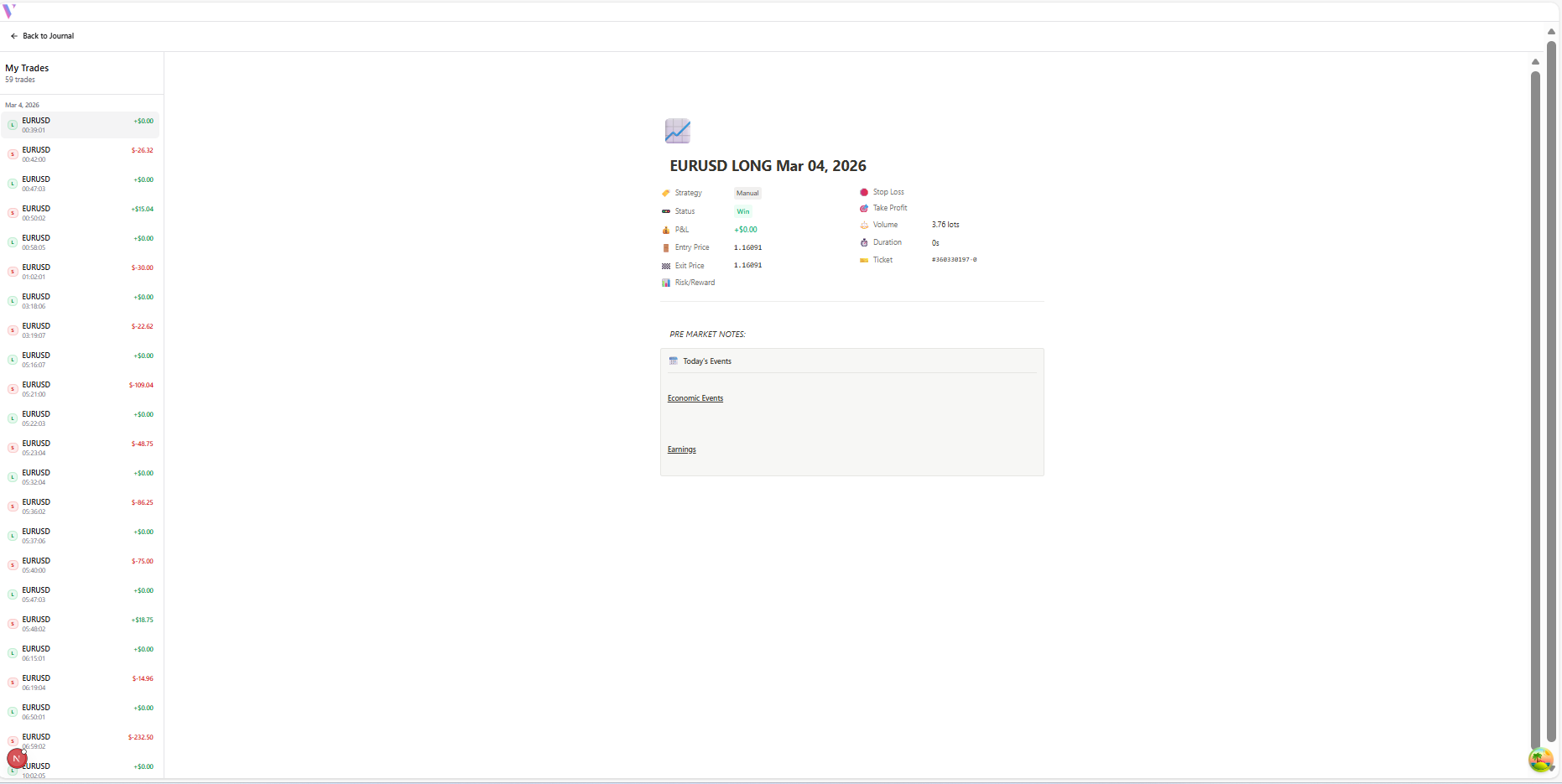Open the Economic Events link
The width and height of the screenshot is (1562, 784).
point(695,398)
